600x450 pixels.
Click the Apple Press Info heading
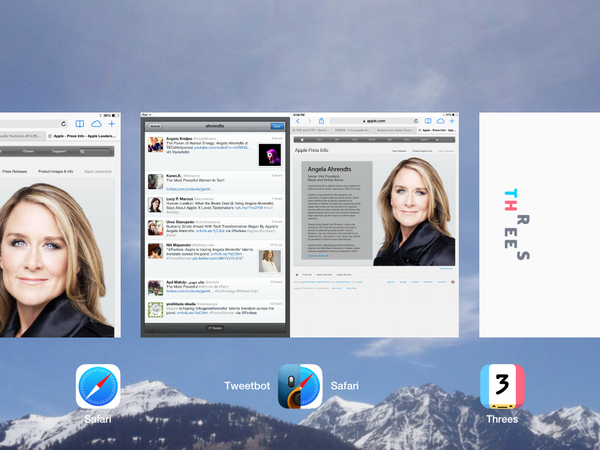311,150
